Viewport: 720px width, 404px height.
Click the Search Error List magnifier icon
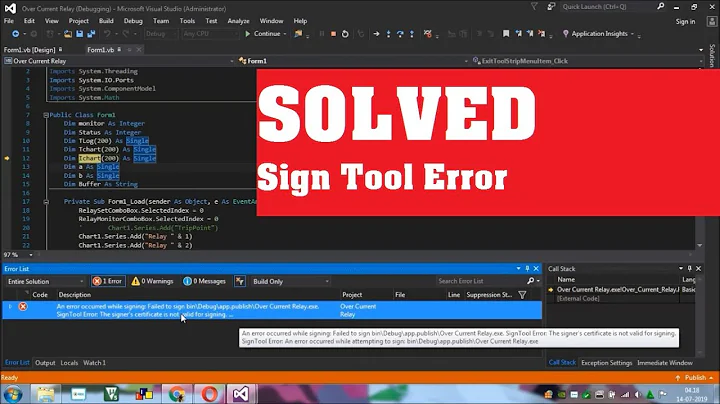tap(531, 281)
